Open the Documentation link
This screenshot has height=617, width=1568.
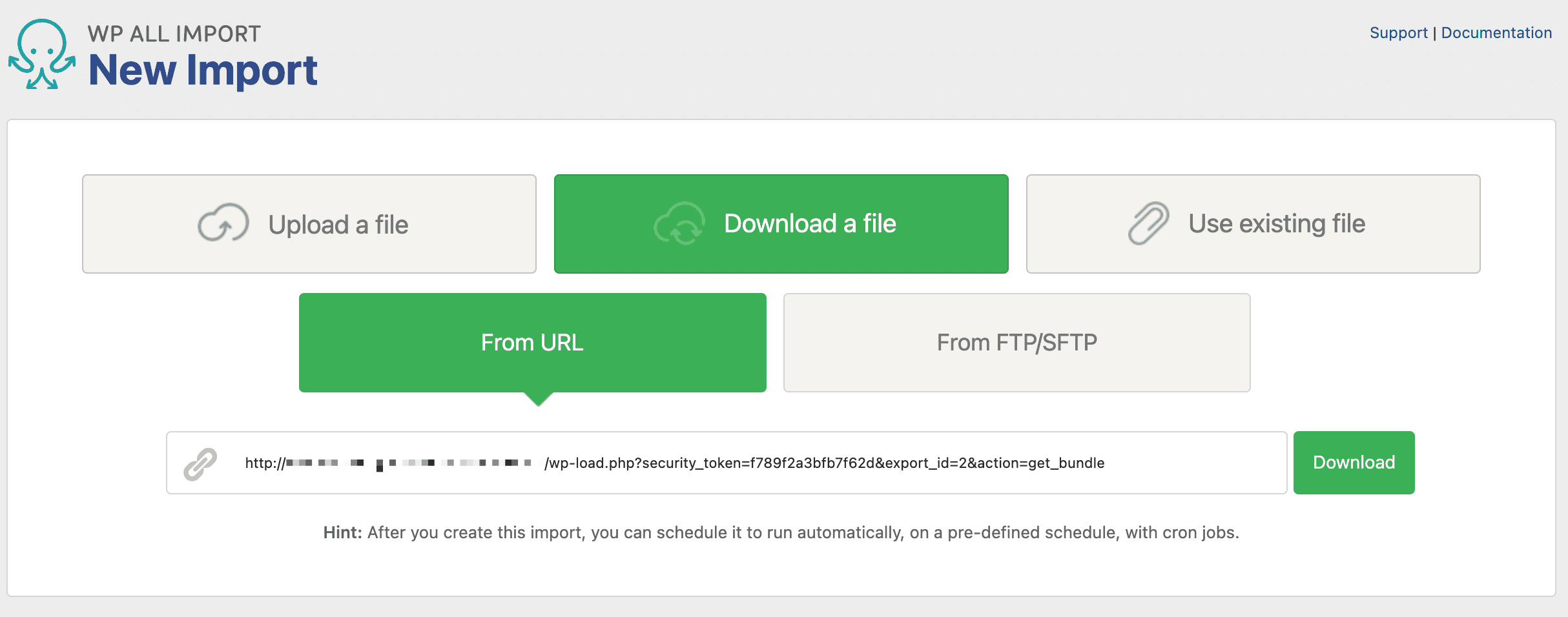point(1496,33)
